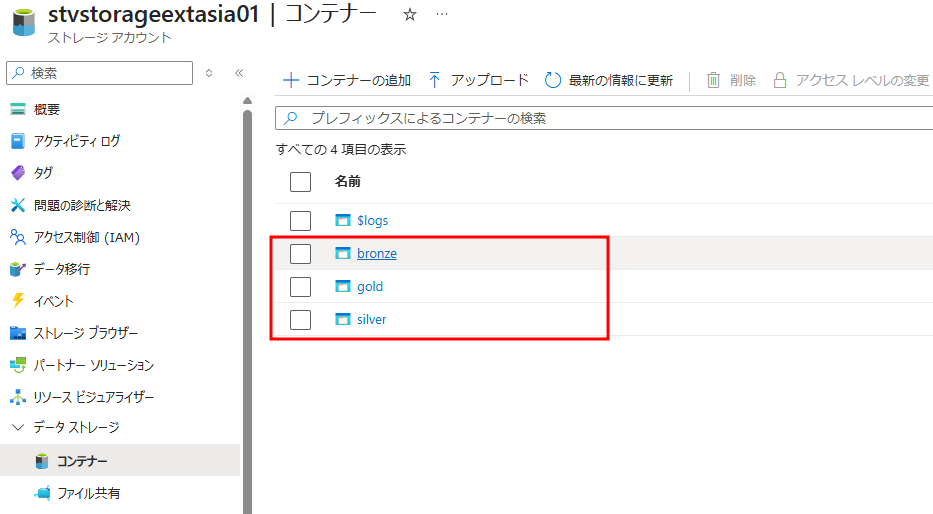Click the favorite star icon by the title

[x=409, y=15]
